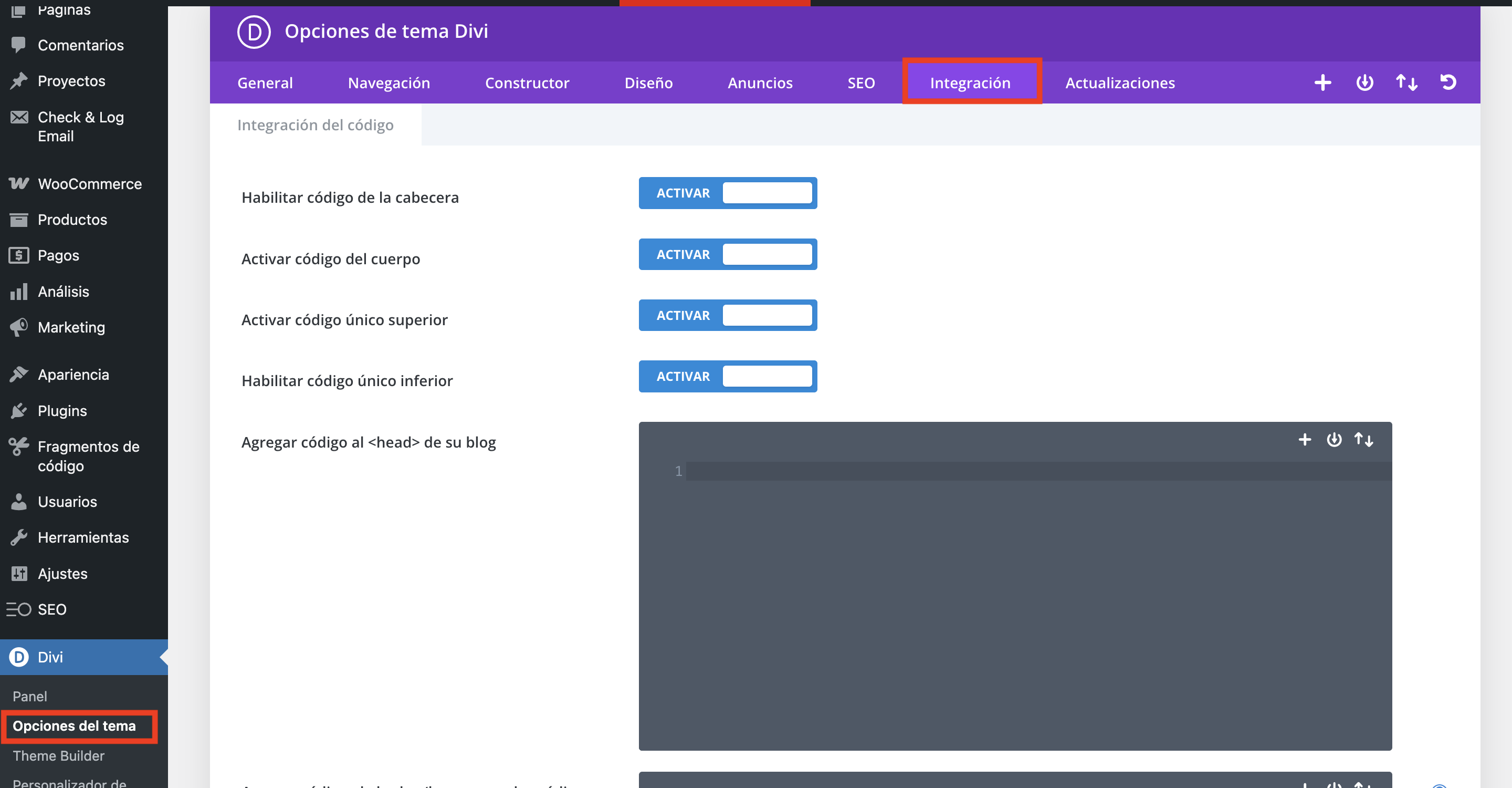Open Theme Builder submenu link
This screenshot has height=788, width=1512.
click(58, 756)
